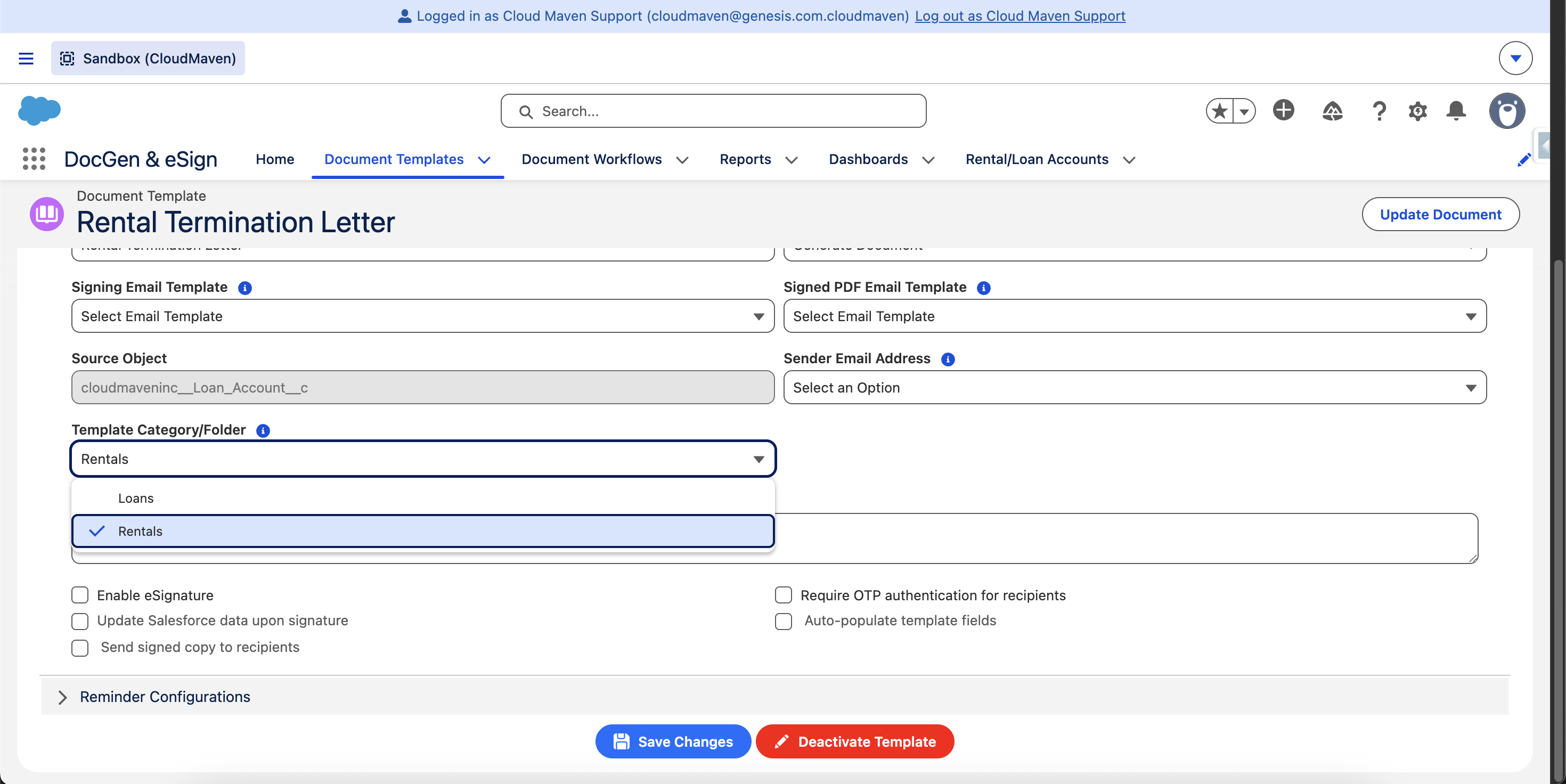
Task: Click the Deactivate Template button
Action: (x=855, y=741)
